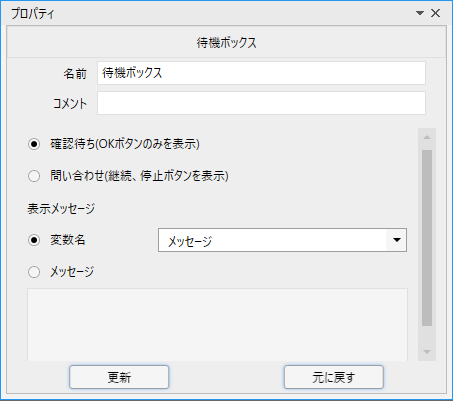Screen dimensions: 453x401
Task: Open the variable name メッセージ combo box
Action: [282, 240]
